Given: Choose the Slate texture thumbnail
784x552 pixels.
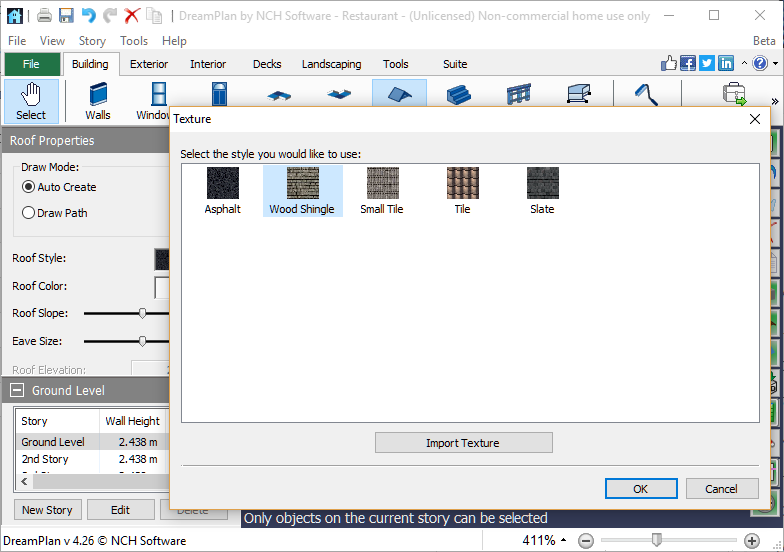Looking at the screenshot, I should tap(542, 190).
